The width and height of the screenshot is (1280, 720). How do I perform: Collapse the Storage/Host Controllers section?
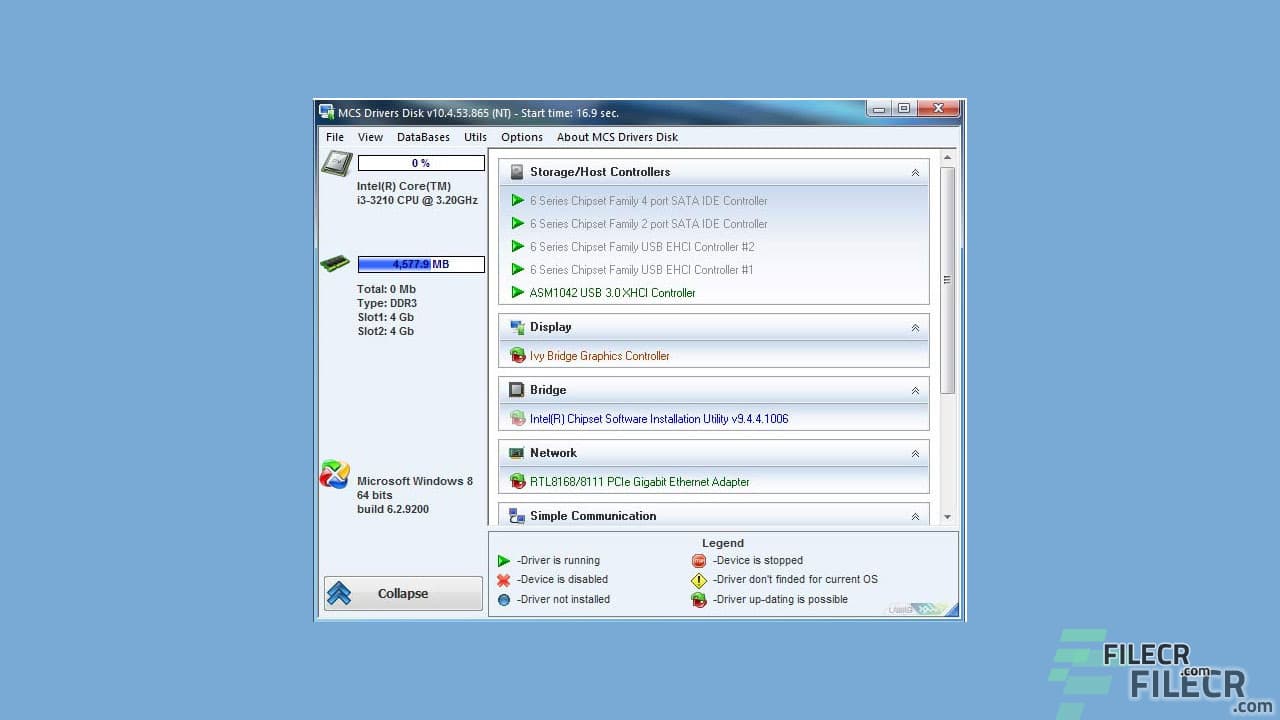915,171
